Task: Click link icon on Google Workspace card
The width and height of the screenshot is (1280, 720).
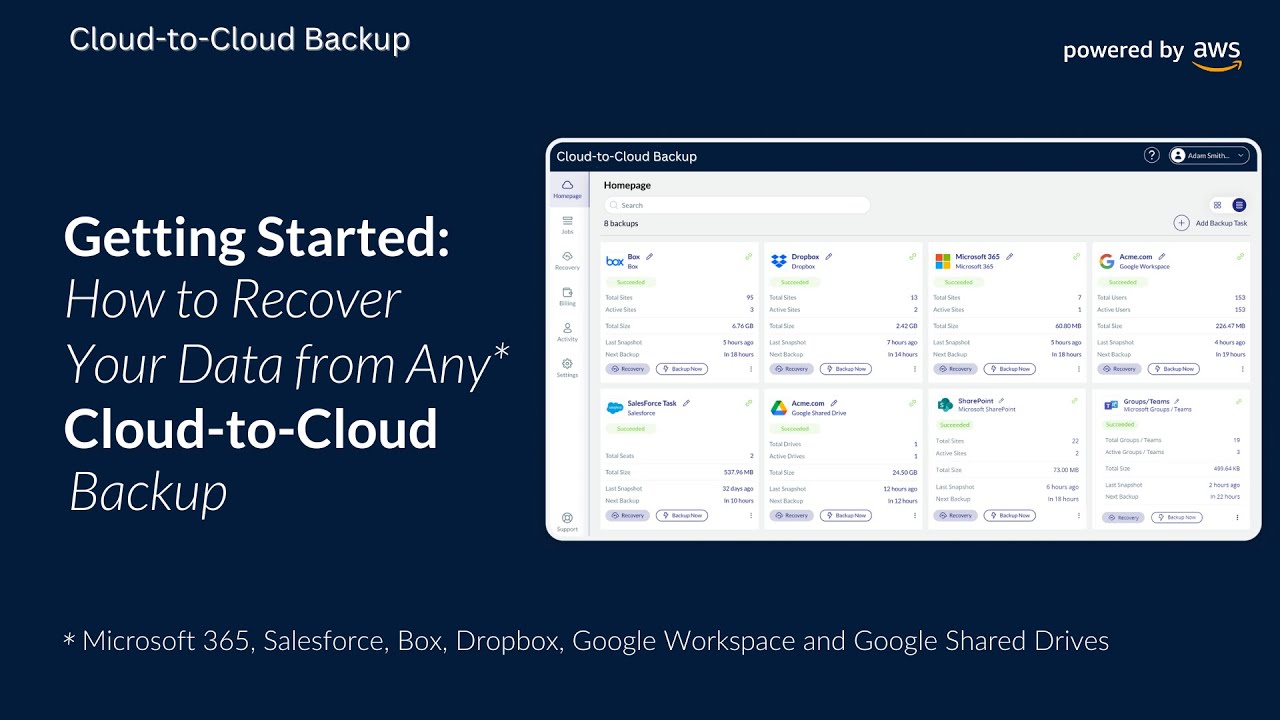Action: click(1240, 257)
